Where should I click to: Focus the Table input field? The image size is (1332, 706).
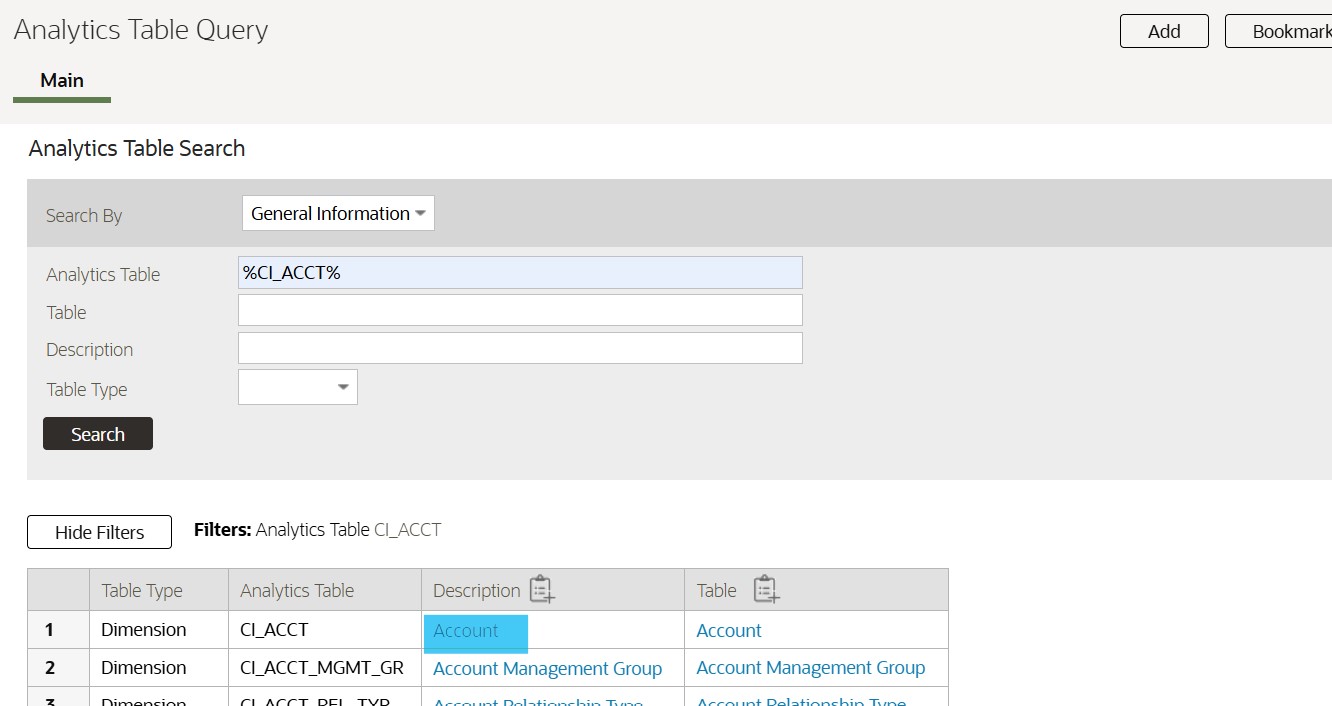point(520,310)
